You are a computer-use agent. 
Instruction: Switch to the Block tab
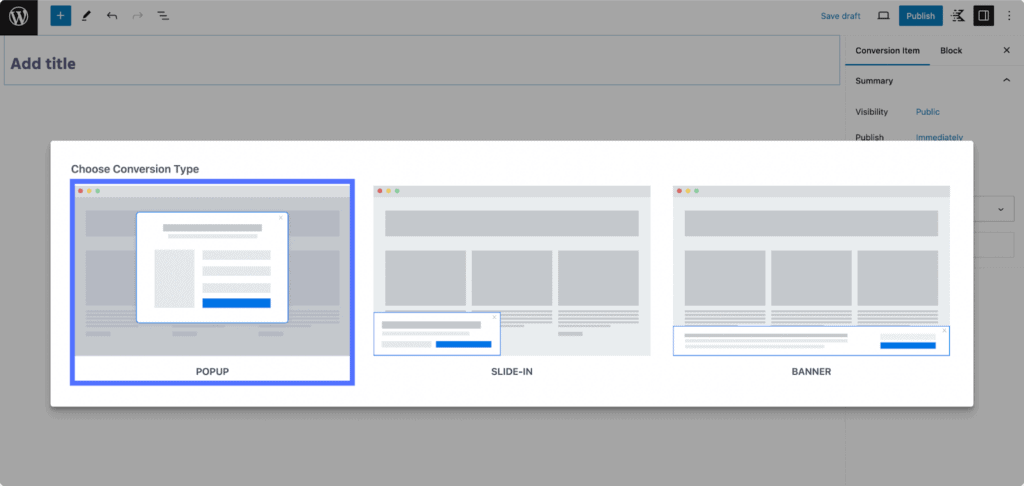pyautogui.click(x=951, y=50)
